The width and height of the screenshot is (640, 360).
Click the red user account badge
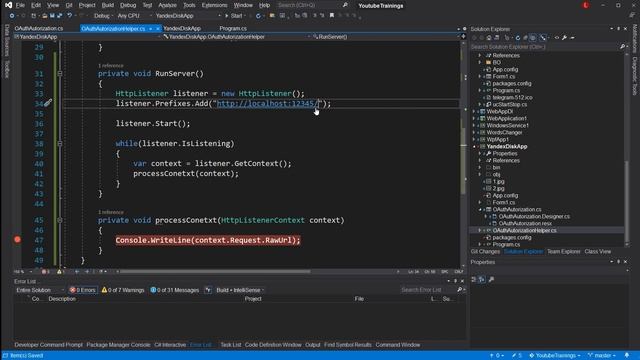click(586, 5)
